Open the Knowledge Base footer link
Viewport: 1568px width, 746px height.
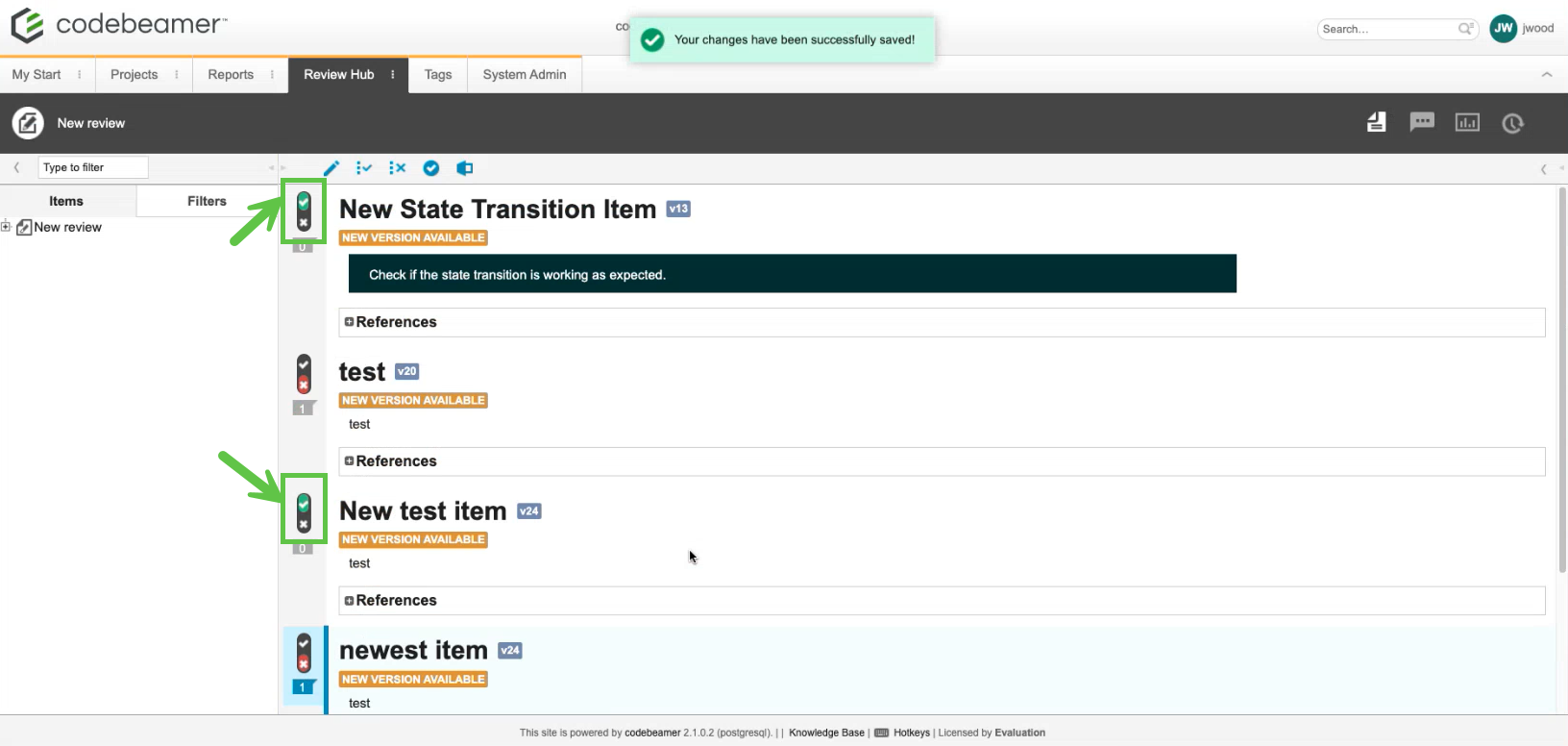(x=826, y=733)
